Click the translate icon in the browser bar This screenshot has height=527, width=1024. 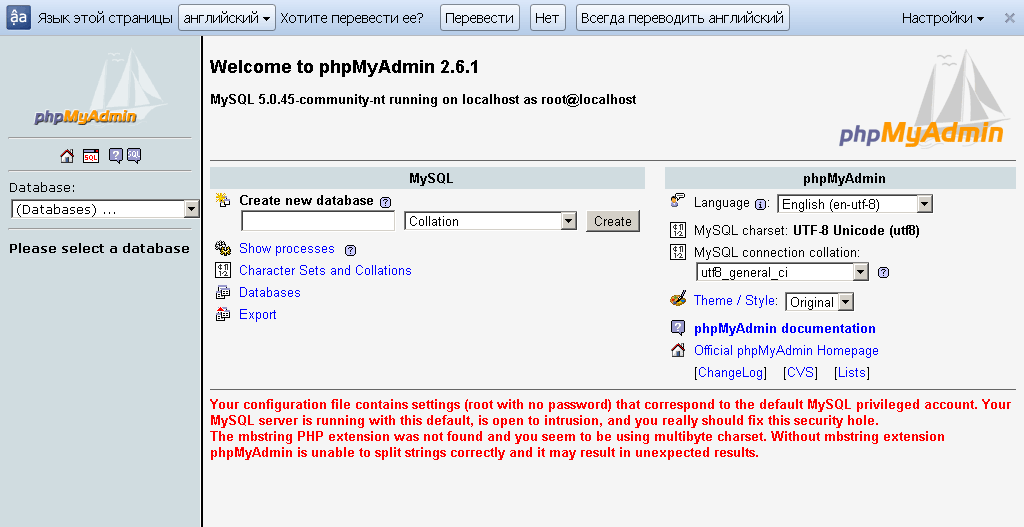(18, 17)
